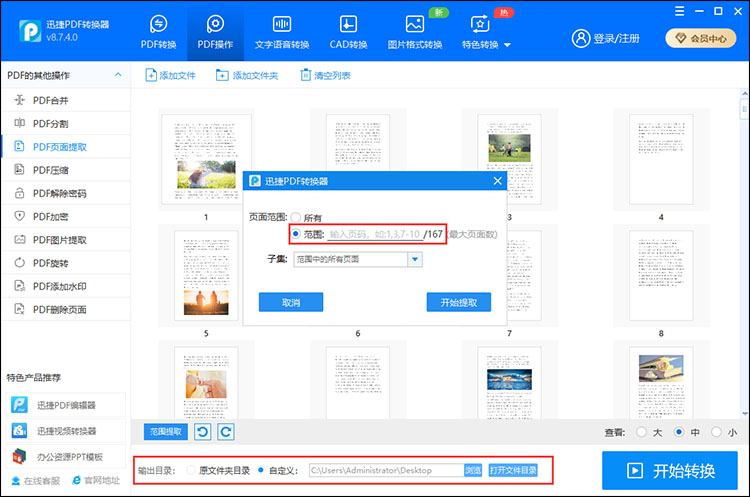Viewport: 750px width, 497px height.
Task: Select PDF删除页面 in the sidebar
Action: [66, 309]
